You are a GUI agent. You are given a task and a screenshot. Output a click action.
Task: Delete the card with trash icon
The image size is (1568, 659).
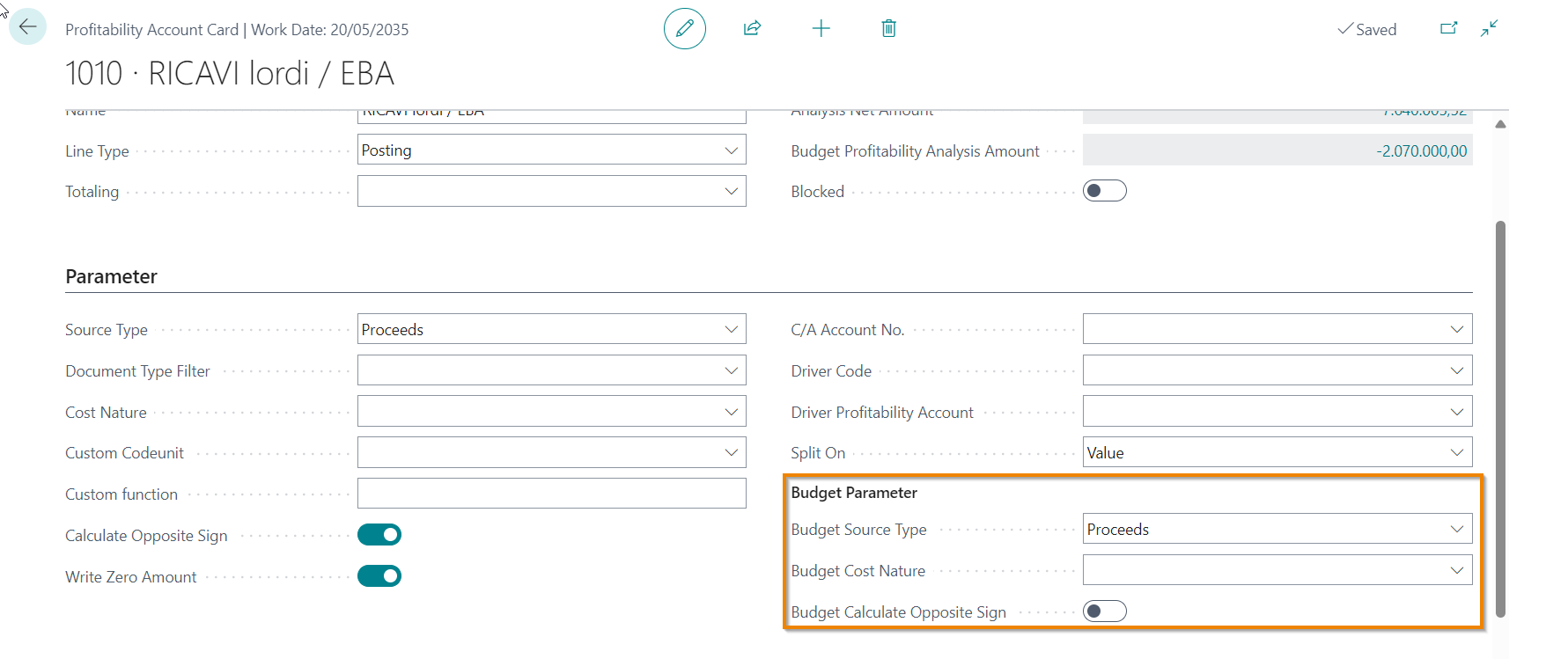tap(889, 28)
